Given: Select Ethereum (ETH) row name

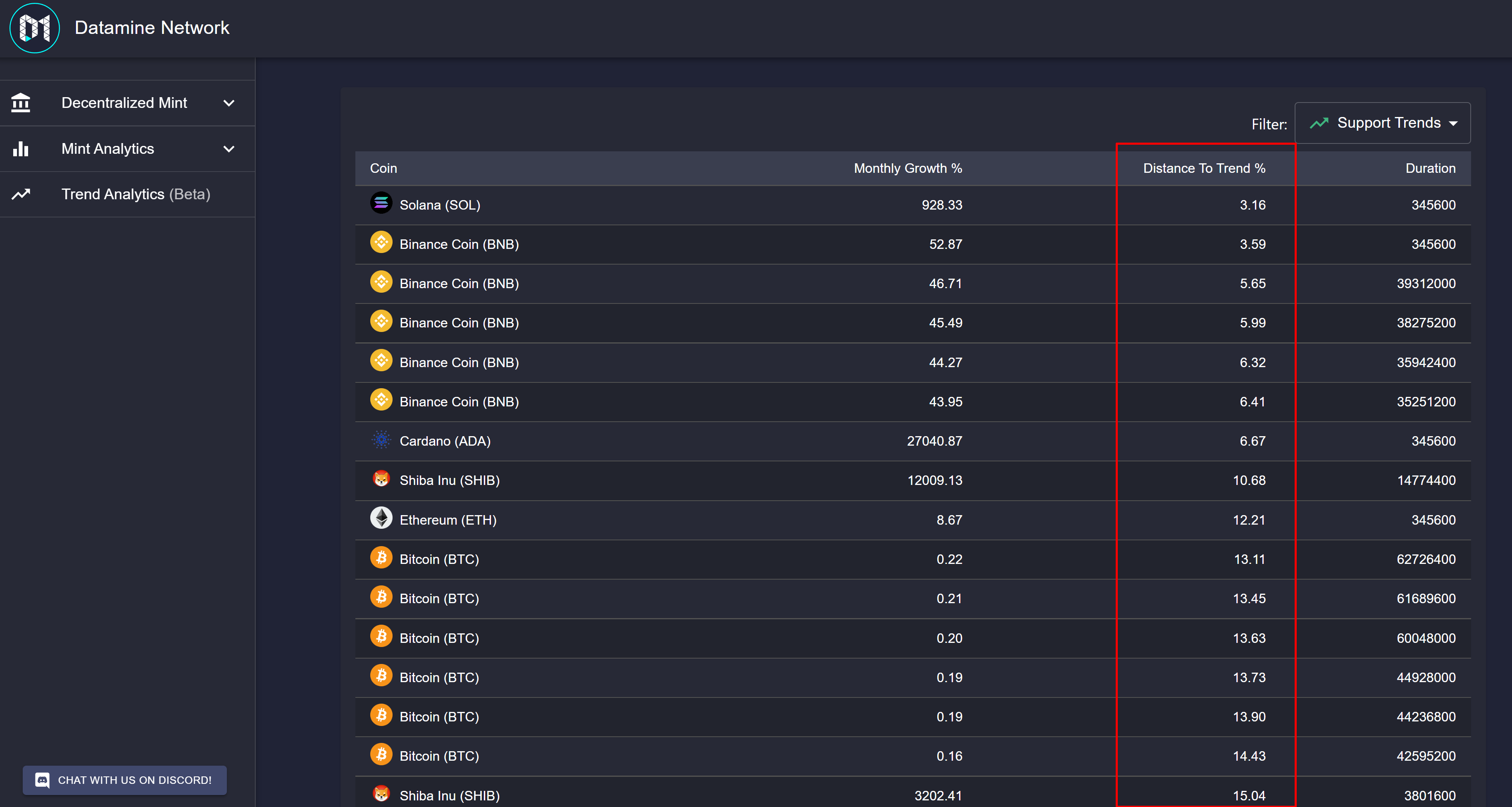Looking at the screenshot, I should (x=448, y=520).
